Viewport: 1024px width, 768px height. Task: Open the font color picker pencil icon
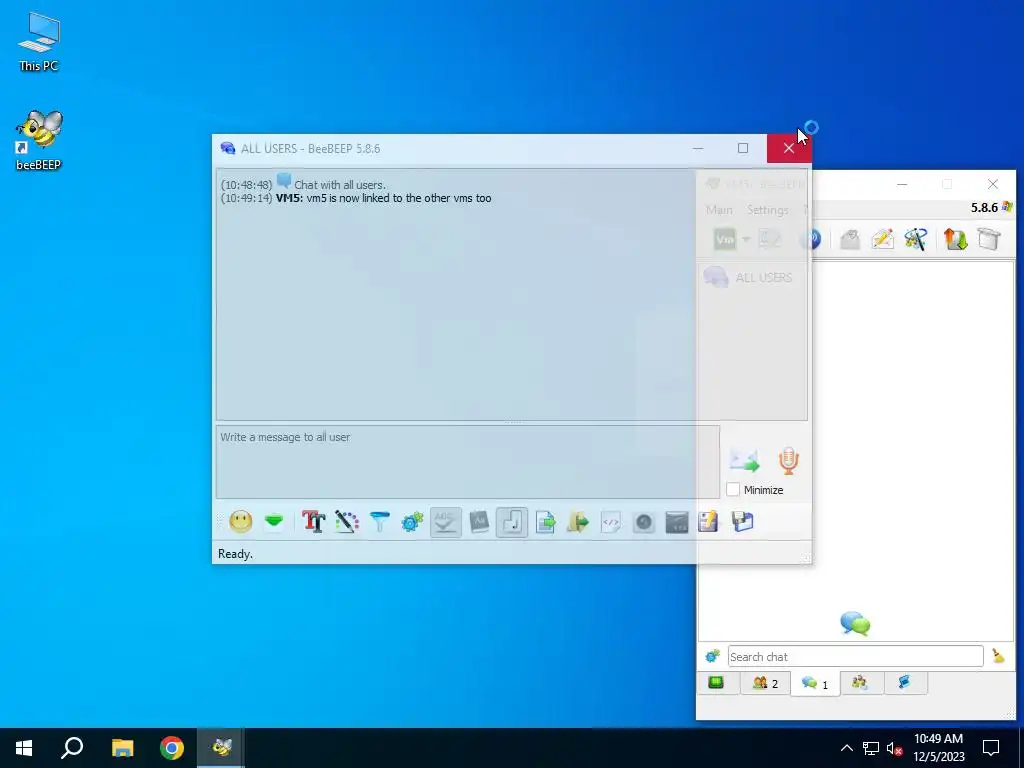click(x=347, y=522)
